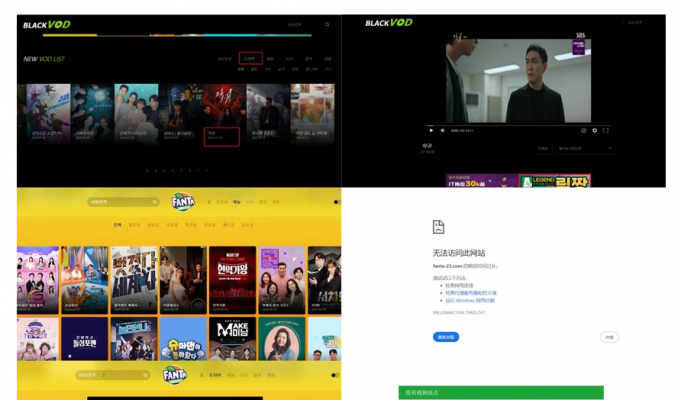Screen dimensions: 681x400
Task: Open the 현역가왕 poster on FANTA page
Action: click(x=232, y=280)
